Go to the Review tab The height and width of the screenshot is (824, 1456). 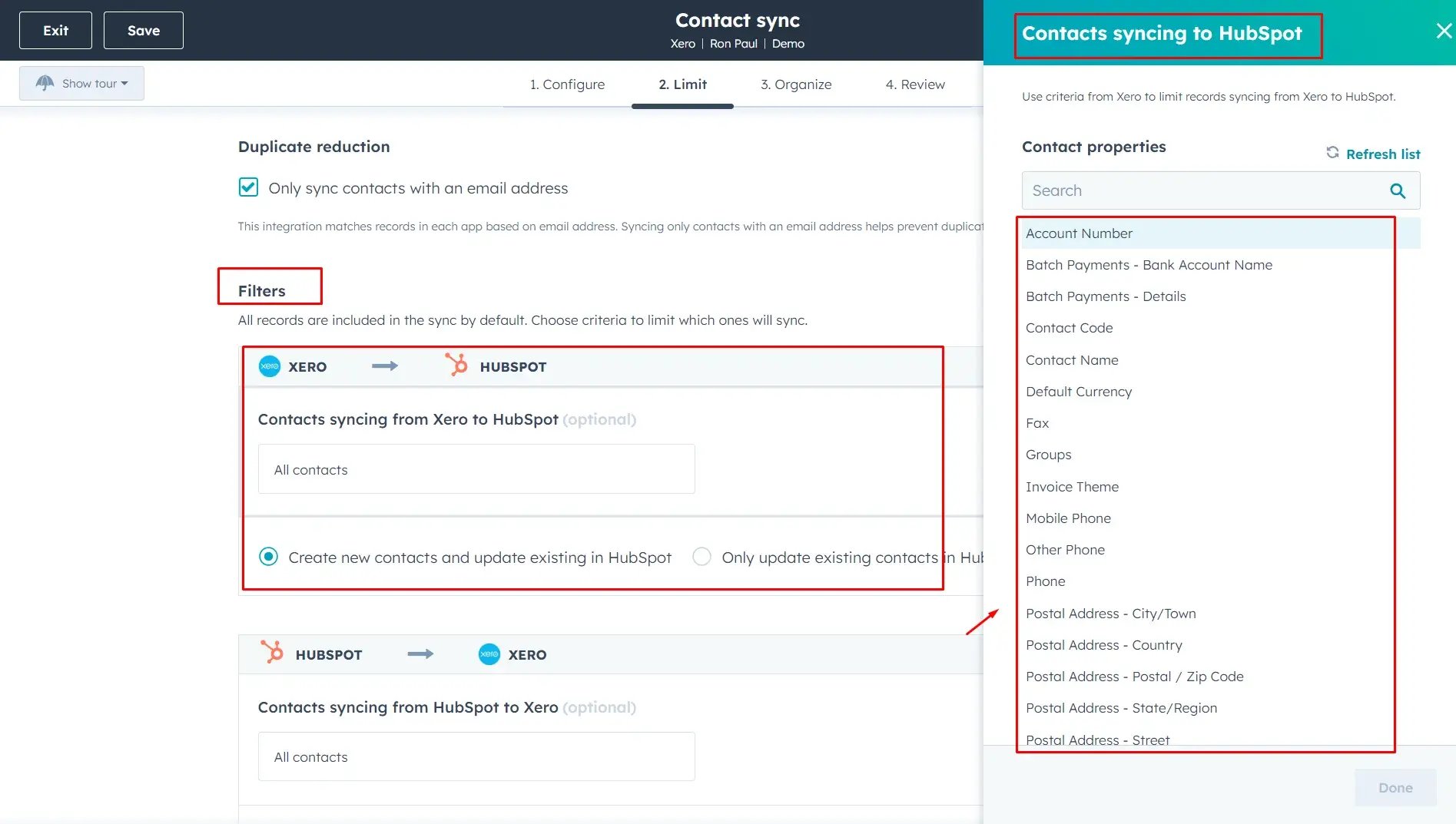(x=914, y=84)
